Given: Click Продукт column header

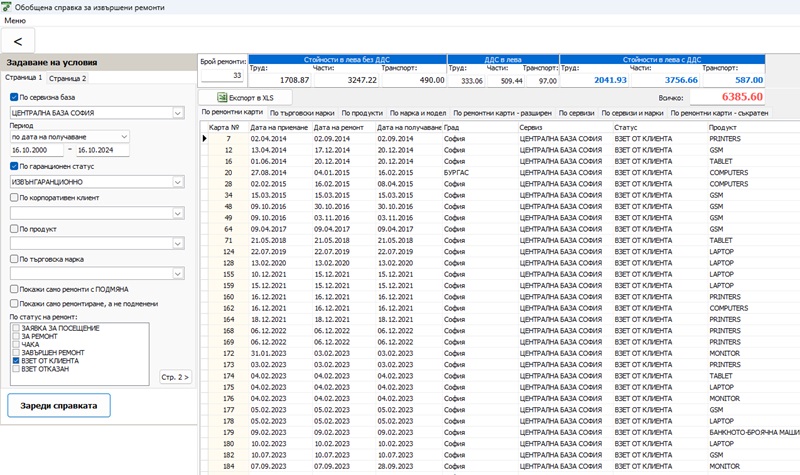Looking at the screenshot, I should (754, 127).
